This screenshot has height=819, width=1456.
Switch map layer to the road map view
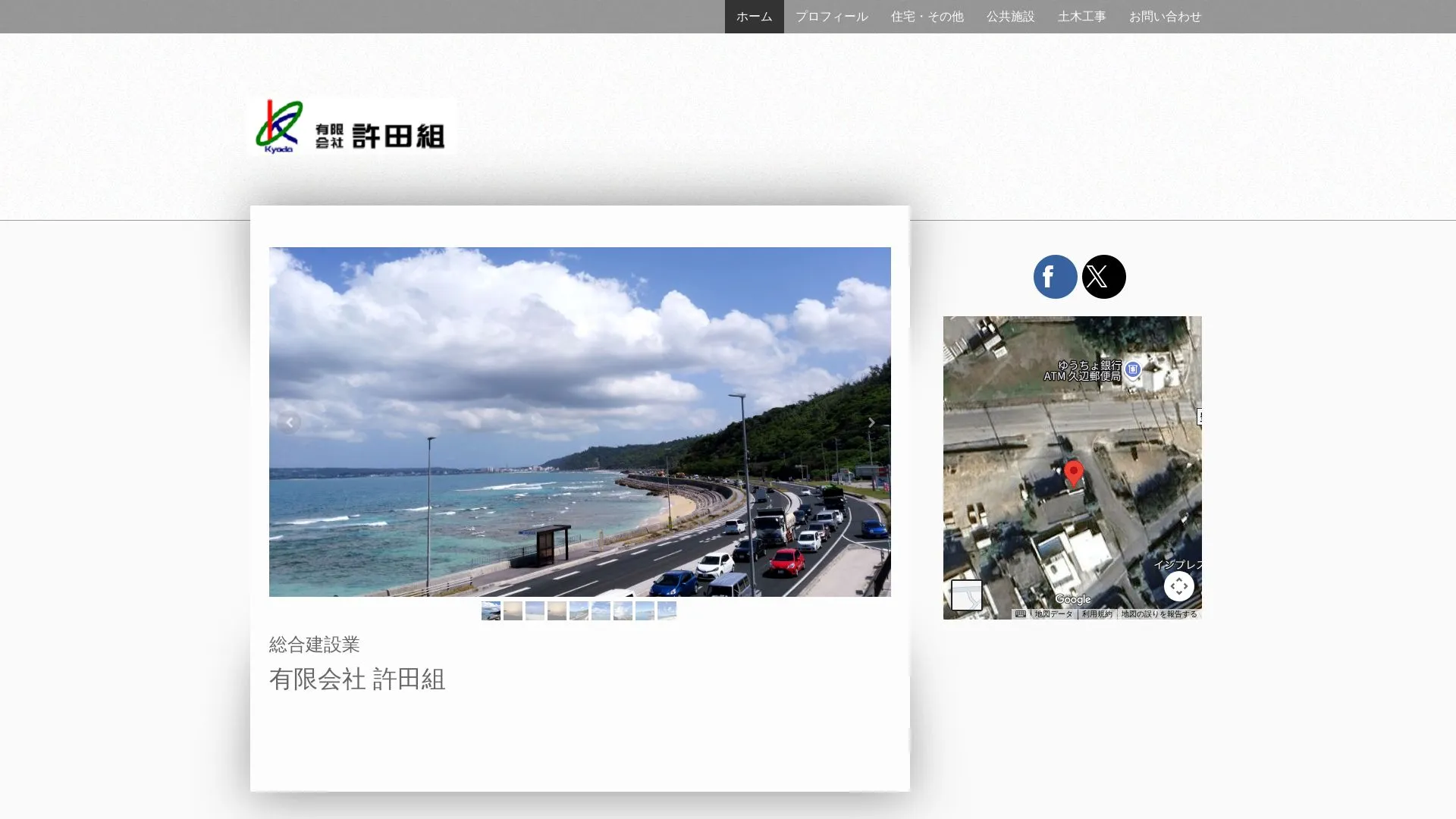(x=966, y=595)
